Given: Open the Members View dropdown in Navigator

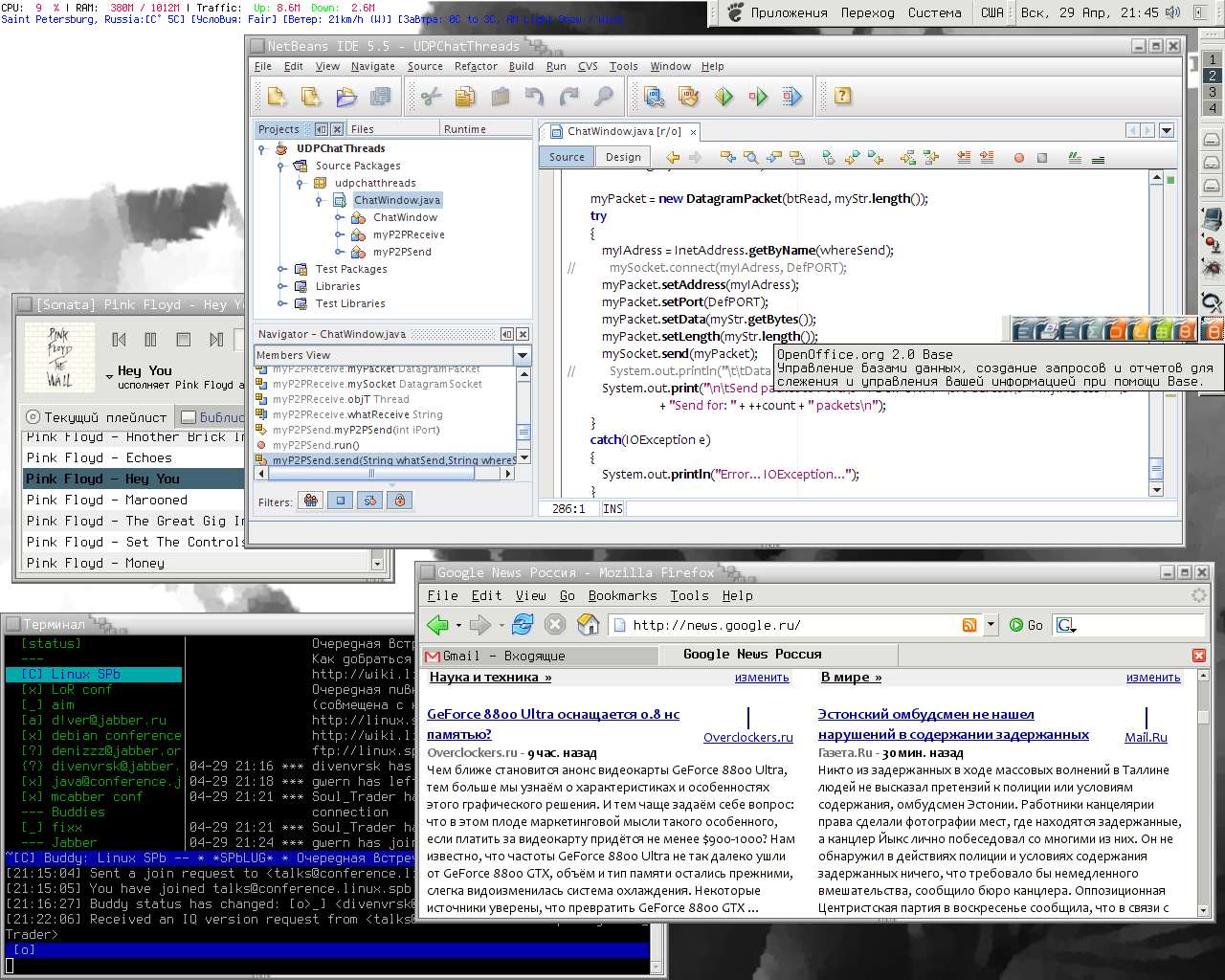Looking at the screenshot, I should coord(523,355).
